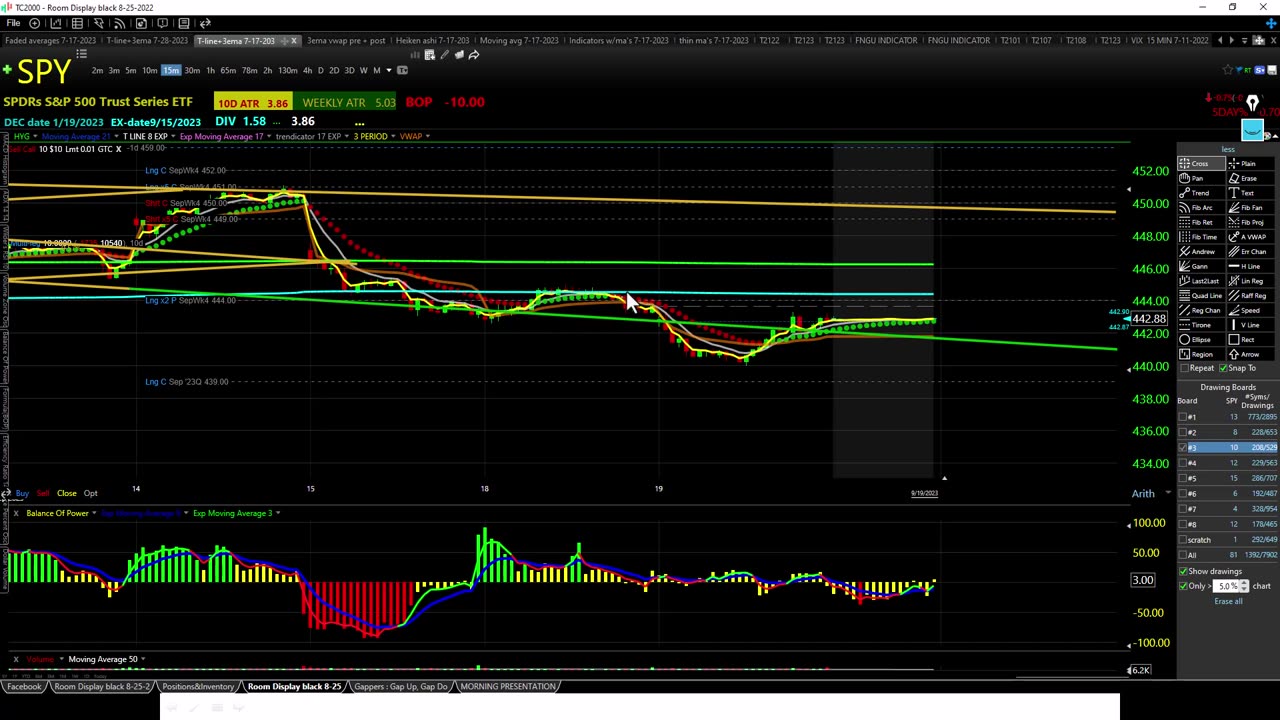This screenshot has width=1280, height=720.
Task: Select the A VWAP anchor tool
Action: point(1250,237)
